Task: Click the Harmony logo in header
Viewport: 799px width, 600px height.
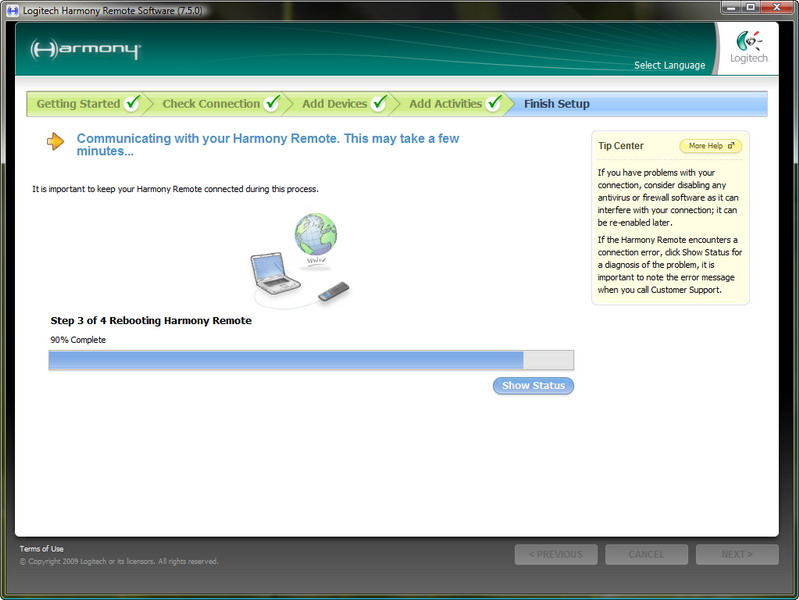Action: point(86,50)
